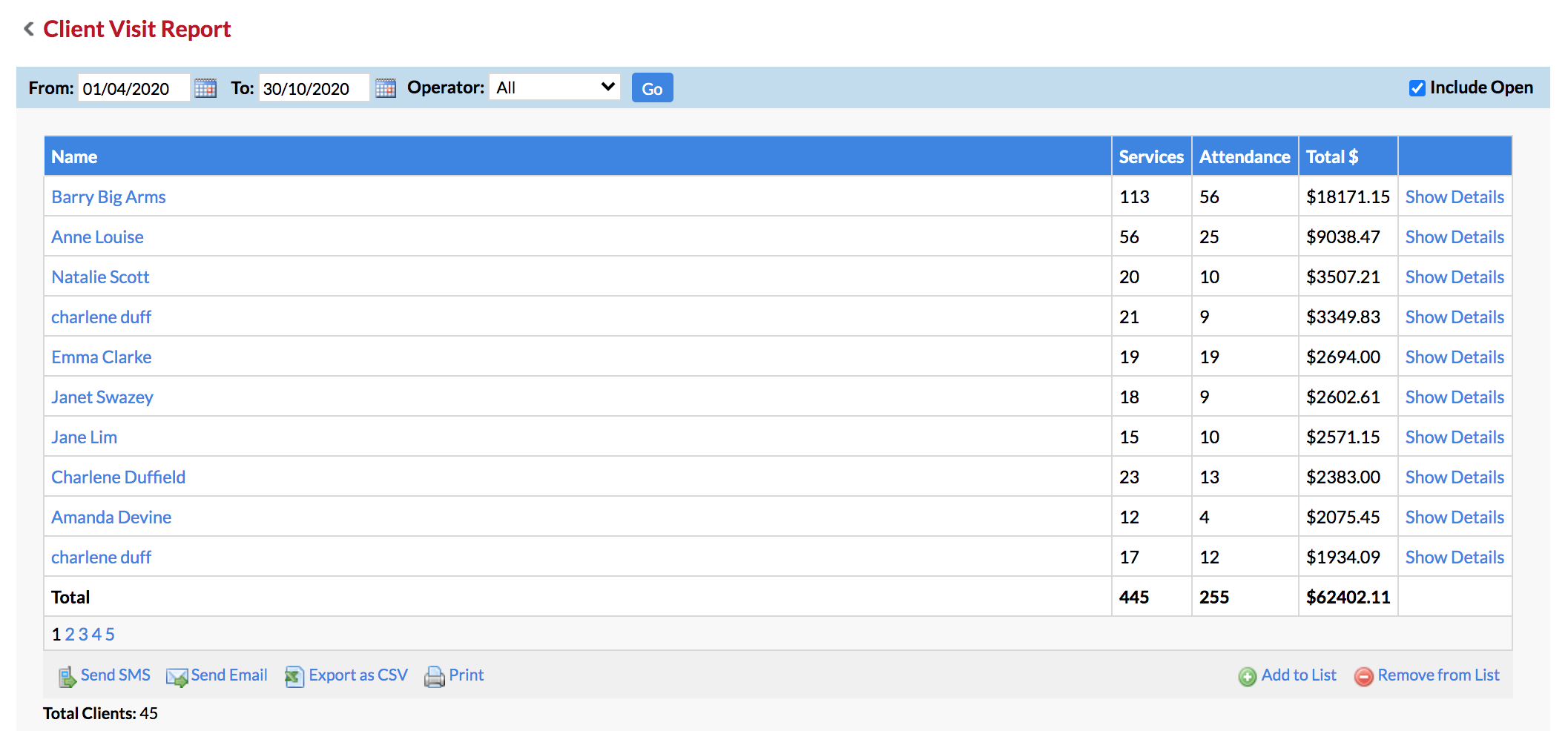Click the Attendance column header

coord(1245,157)
